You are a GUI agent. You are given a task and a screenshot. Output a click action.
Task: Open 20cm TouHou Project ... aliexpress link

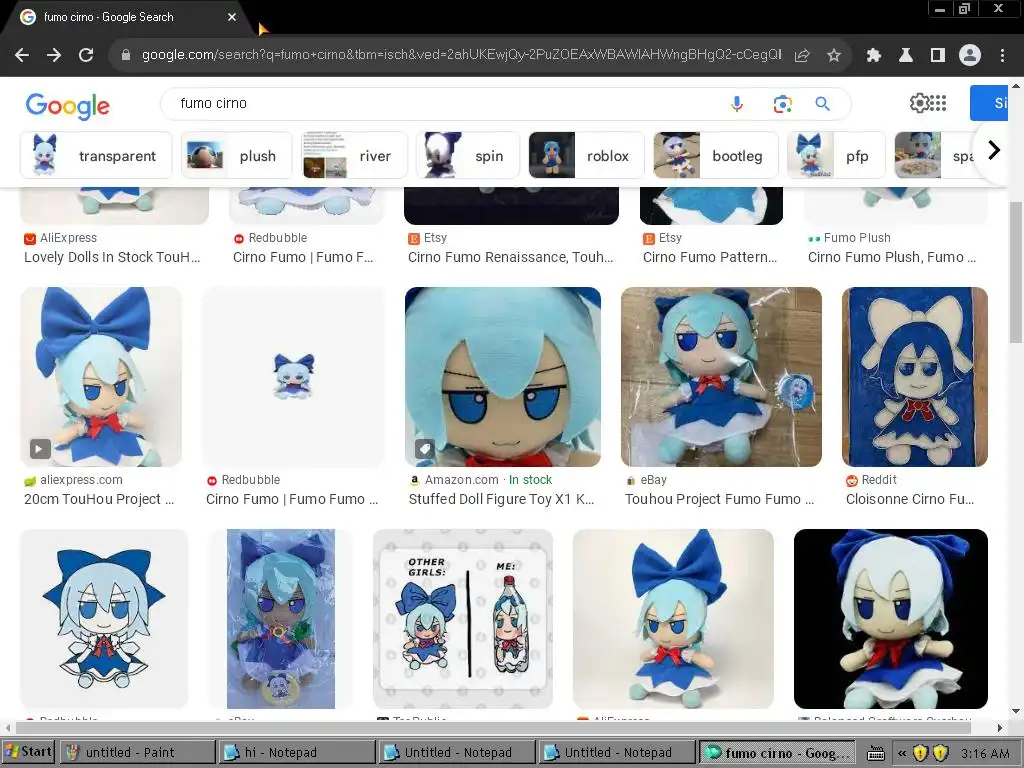pos(99,499)
